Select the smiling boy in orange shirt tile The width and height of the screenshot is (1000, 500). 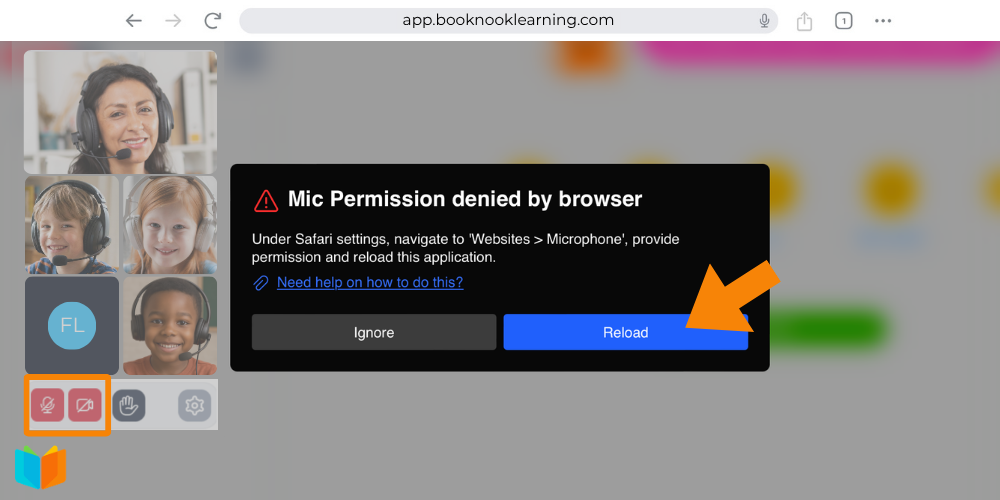click(x=170, y=325)
